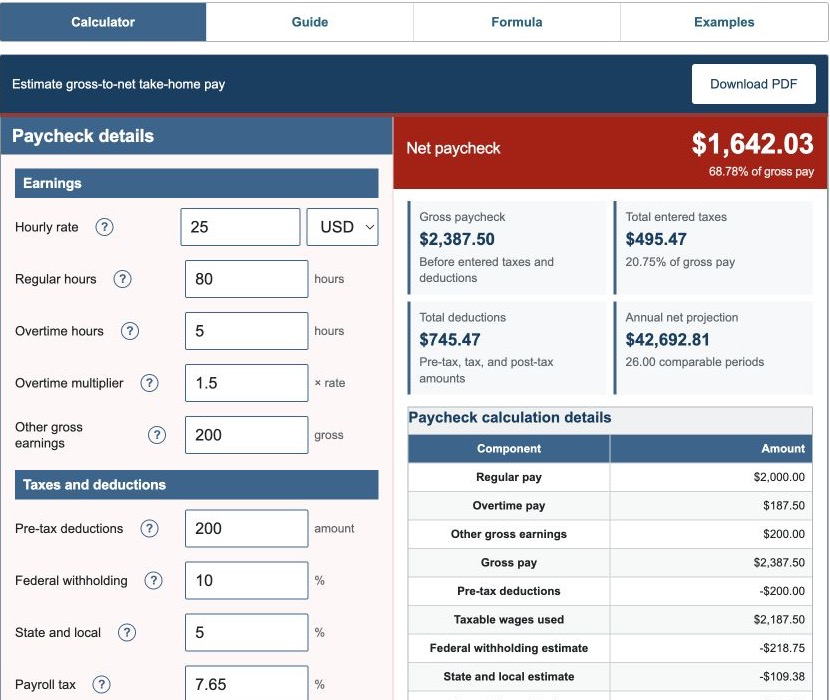Image resolution: width=830 pixels, height=700 pixels.
Task: Open help icon for Federal withholding
Action: [154, 580]
